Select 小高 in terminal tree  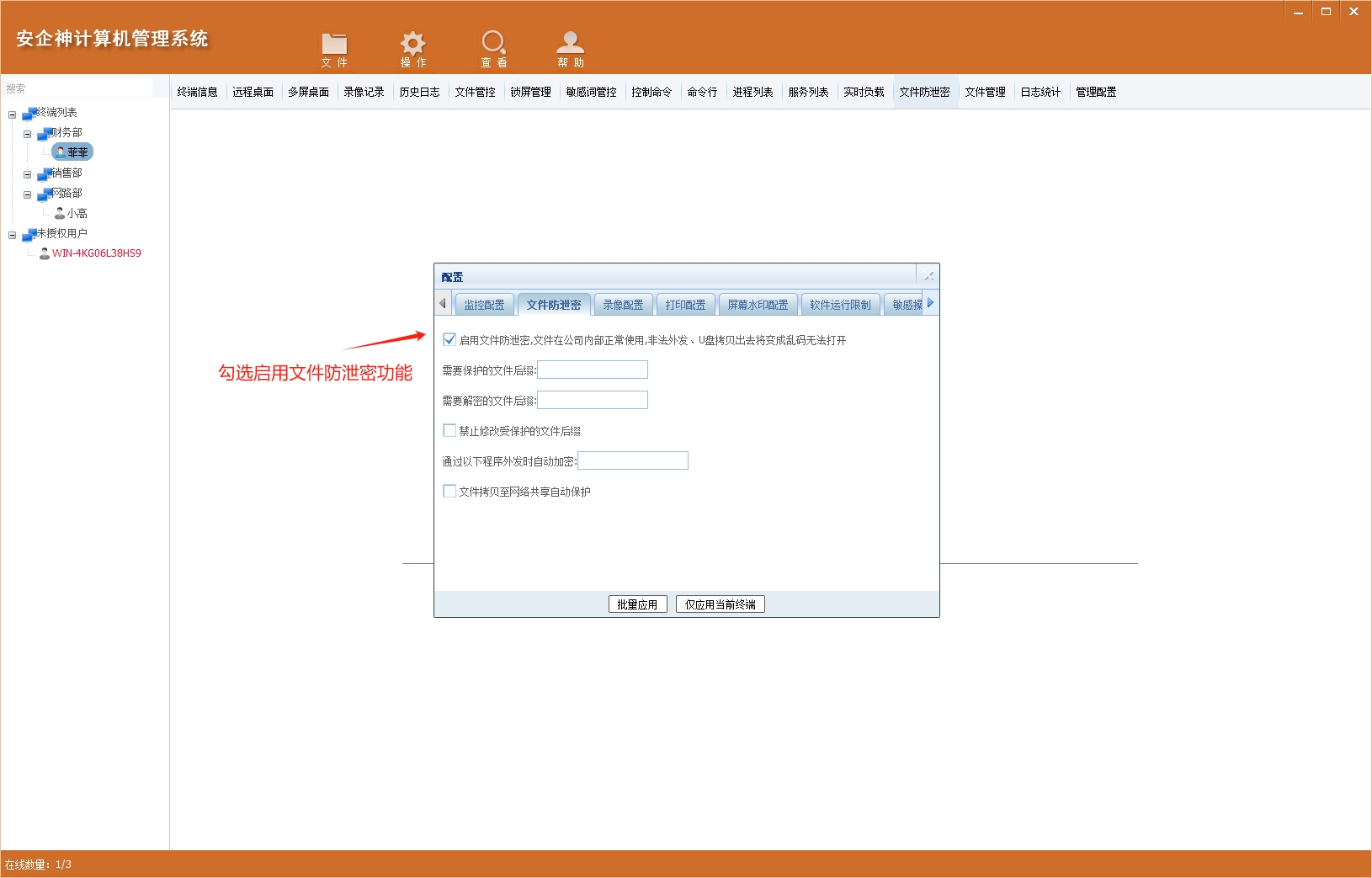click(x=77, y=213)
